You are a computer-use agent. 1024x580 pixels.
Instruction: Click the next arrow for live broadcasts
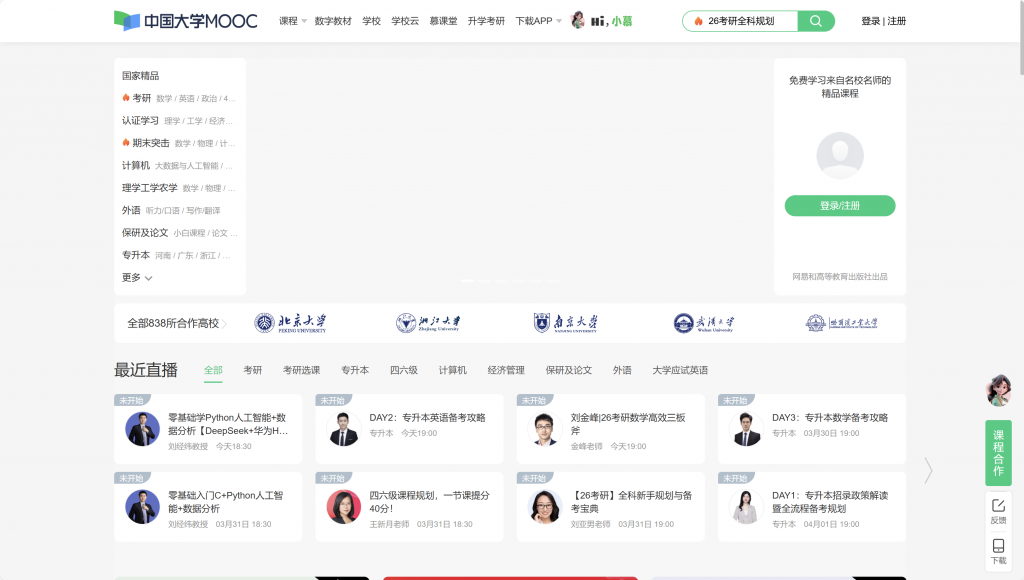pyautogui.click(x=928, y=470)
